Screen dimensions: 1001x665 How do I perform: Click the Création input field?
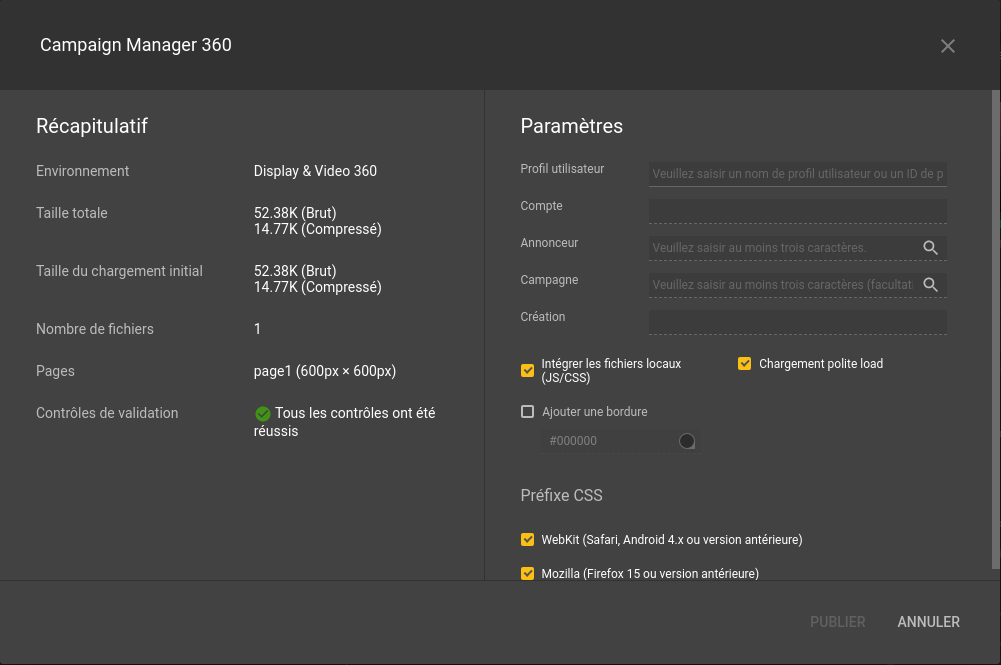tap(797, 321)
